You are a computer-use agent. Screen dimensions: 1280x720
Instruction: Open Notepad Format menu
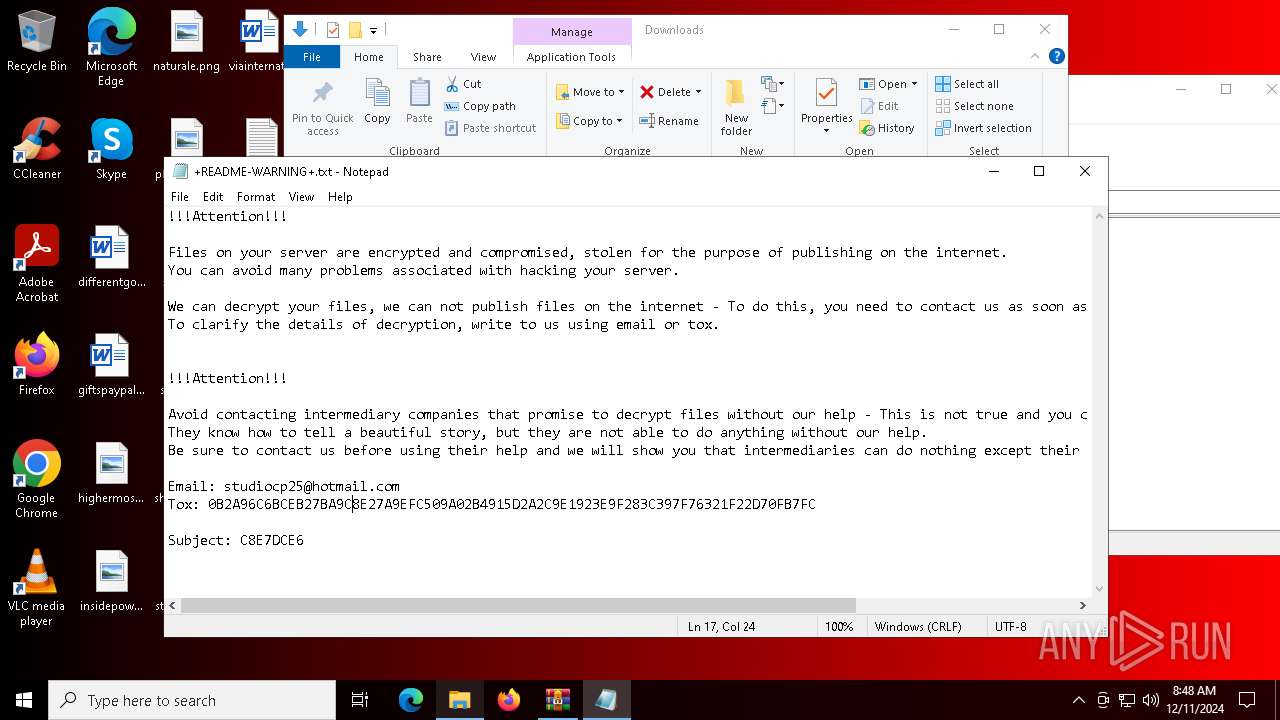(x=256, y=197)
